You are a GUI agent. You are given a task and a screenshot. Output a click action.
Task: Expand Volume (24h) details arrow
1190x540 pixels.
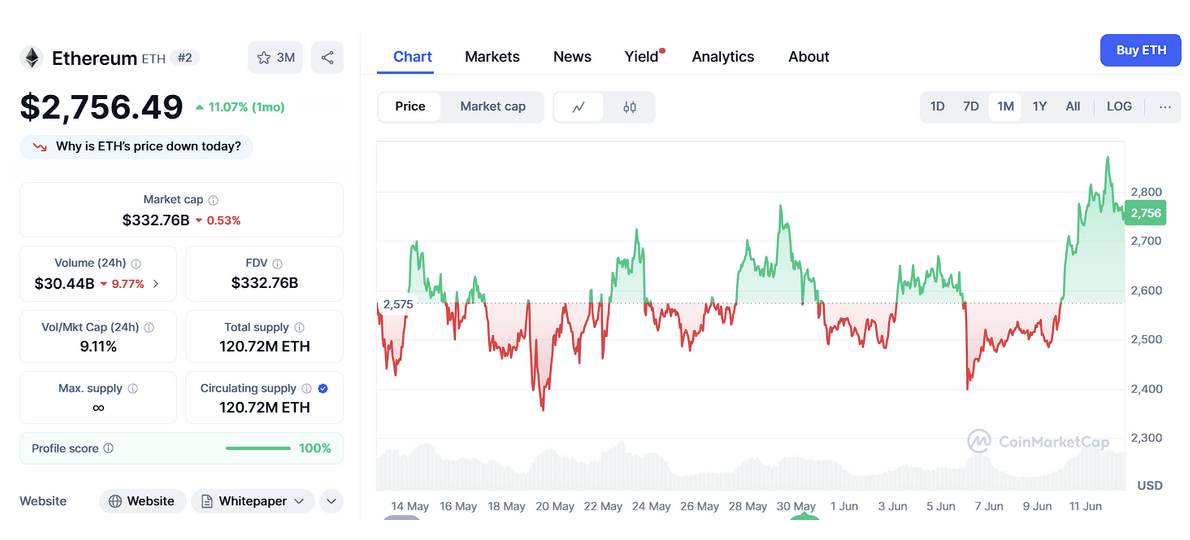pos(156,284)
